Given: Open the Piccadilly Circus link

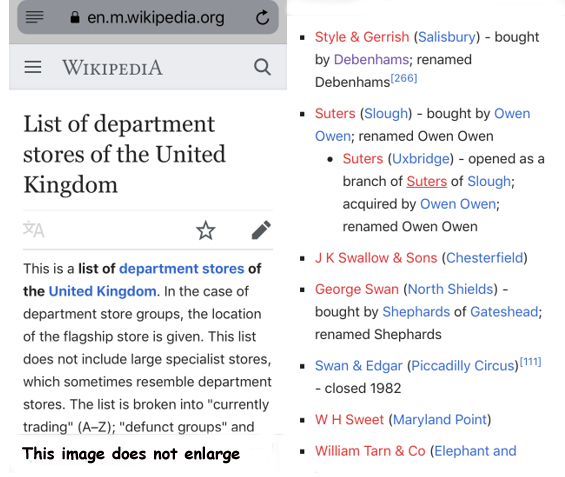Looking at the screenshot, I should point(463,366).
